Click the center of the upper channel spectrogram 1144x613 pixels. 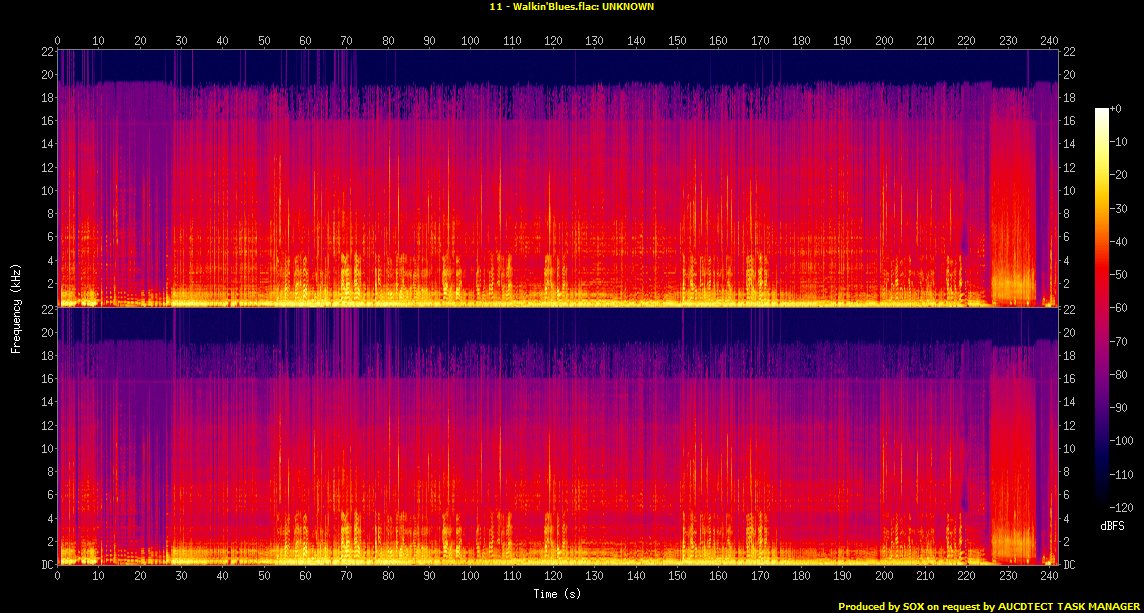(x=557, y=177)
